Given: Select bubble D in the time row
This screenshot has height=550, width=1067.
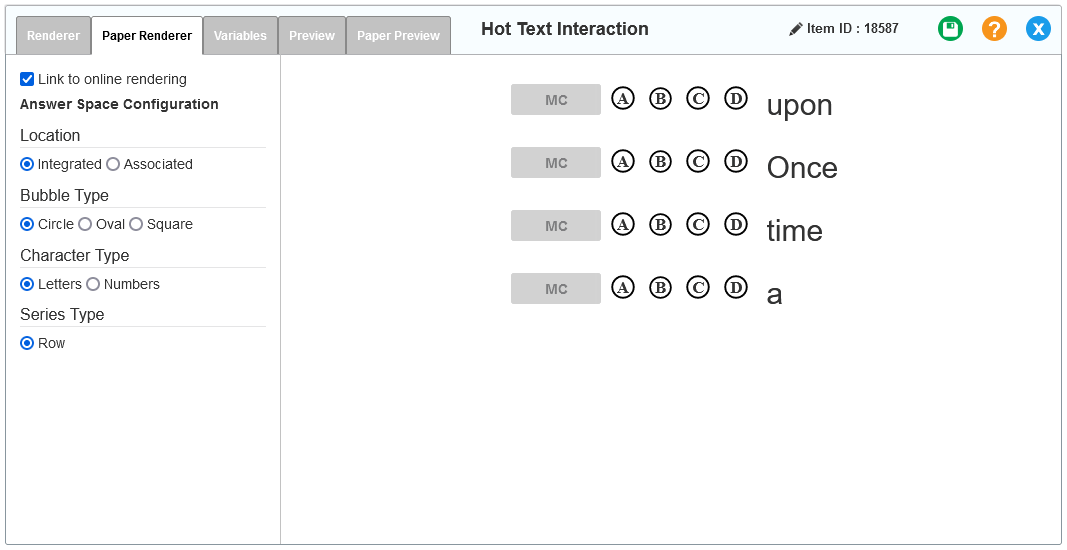Looking at the screenshot, I should coord(736,225).
